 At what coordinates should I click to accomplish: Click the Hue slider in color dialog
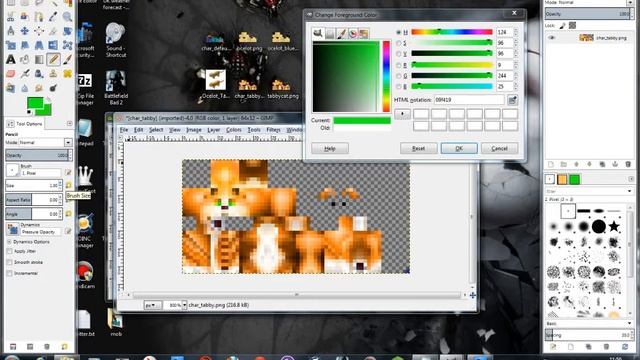coord(452,32)
